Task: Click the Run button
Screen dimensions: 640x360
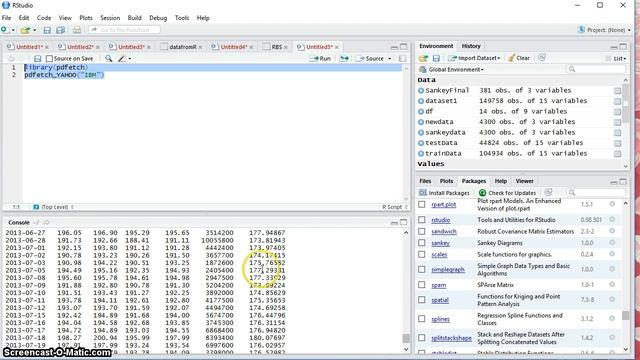Action: pyautogui.click(x=320, y=58)
